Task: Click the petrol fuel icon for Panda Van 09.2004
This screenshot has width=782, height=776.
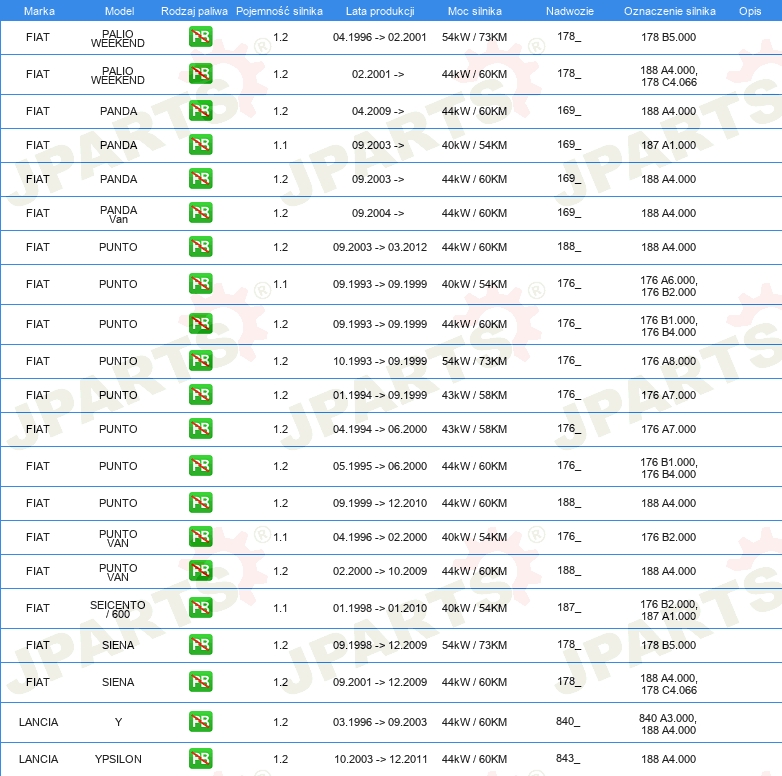Action: (x=200, y=212)
